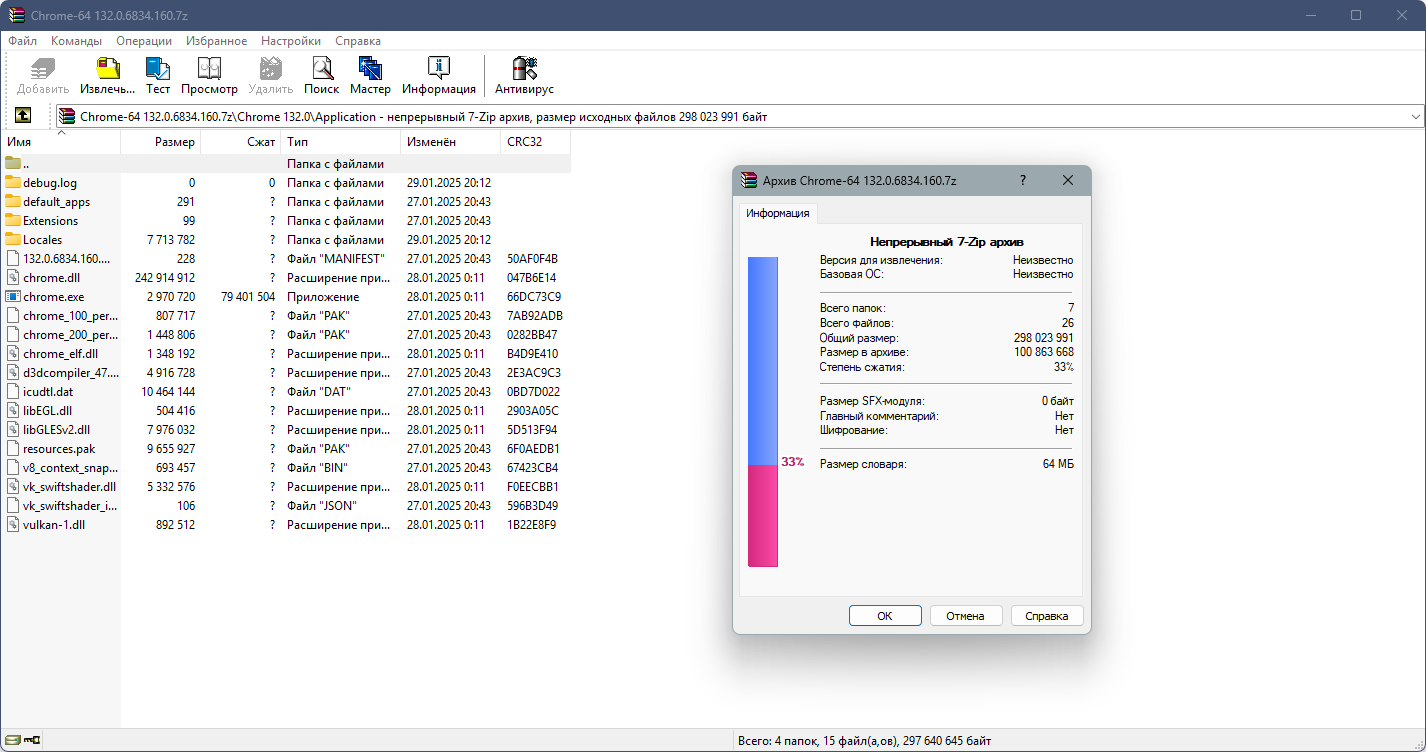Click the Extract (Извлечь) toolbar icon
This screenshot has width=1426, height=752.
[x=107, y=75]
